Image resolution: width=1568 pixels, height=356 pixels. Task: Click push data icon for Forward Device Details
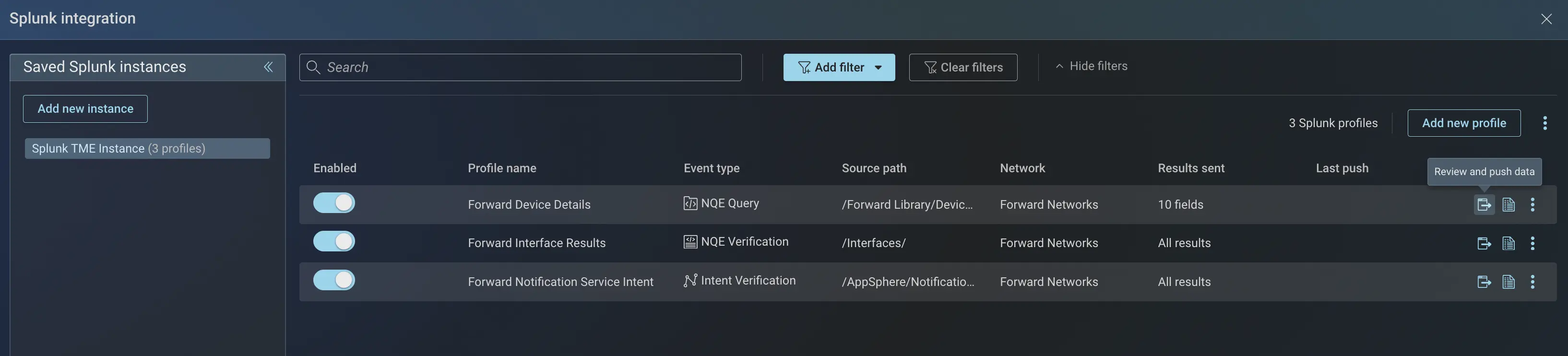coord(1484,204)
